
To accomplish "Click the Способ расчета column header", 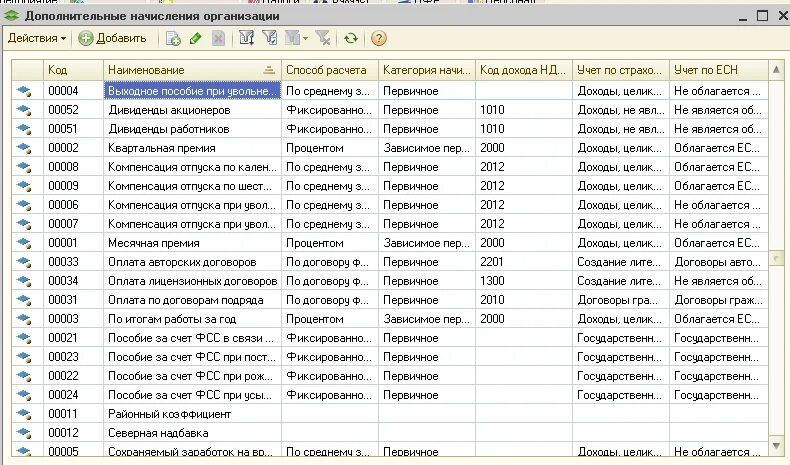I will pyautogui.click(x=330, y=70).
